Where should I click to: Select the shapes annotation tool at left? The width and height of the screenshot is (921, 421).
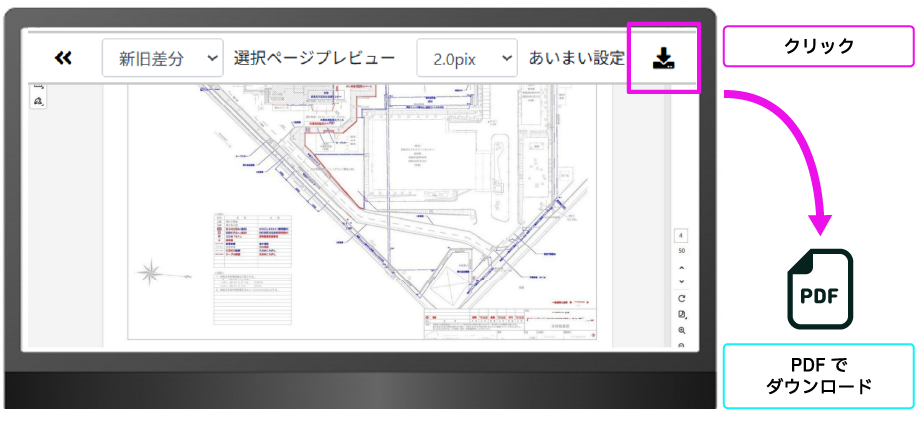39,101
